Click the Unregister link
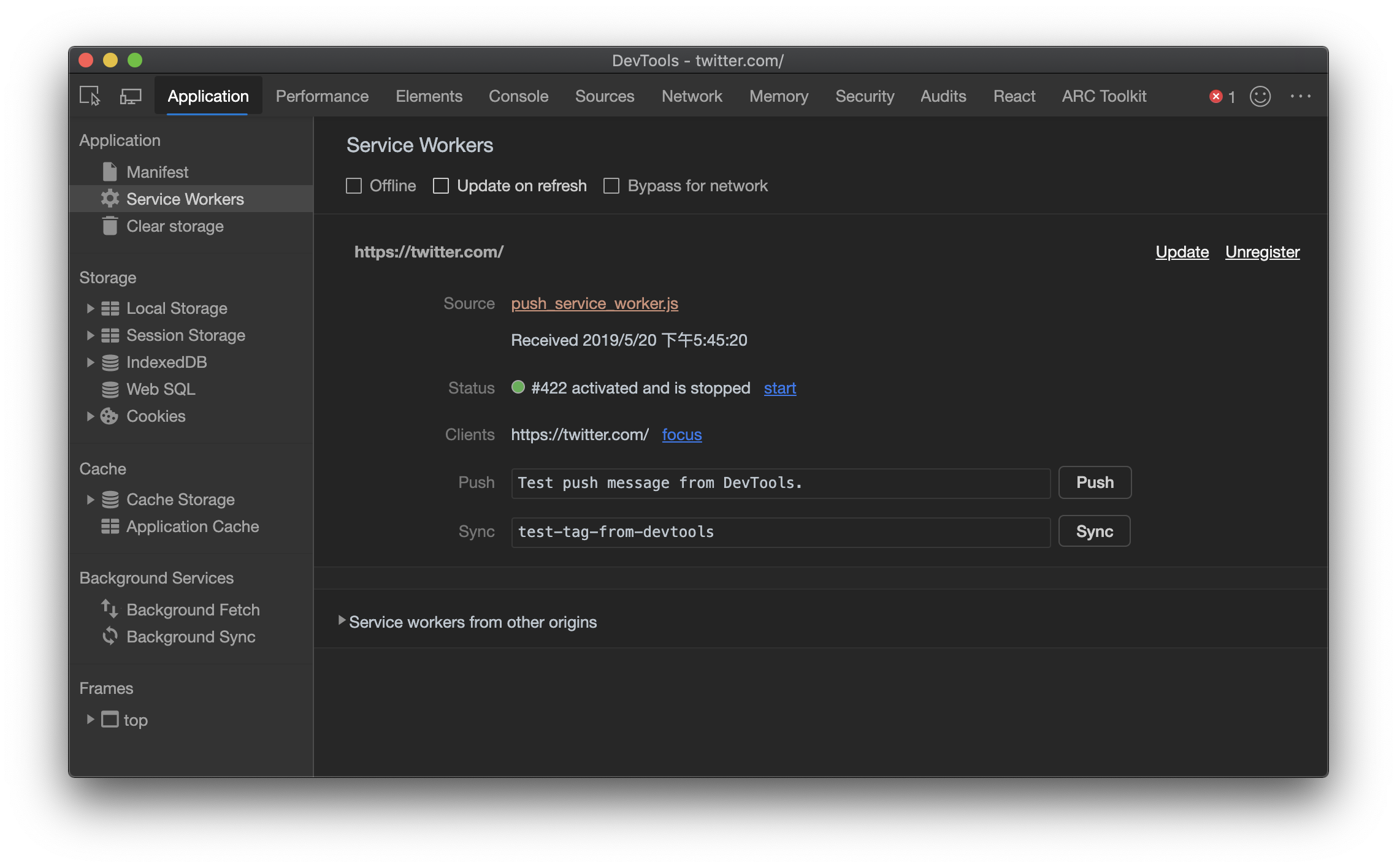This screenshot has width=1397, height=868. tap(1262, 252)
